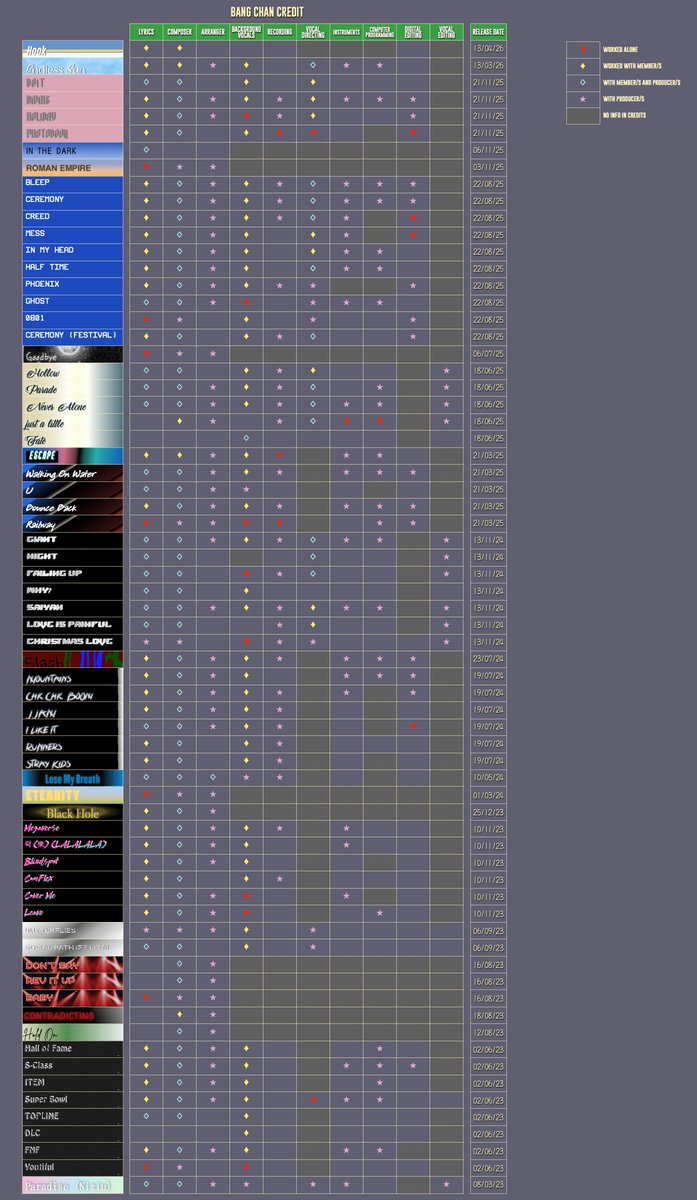The image size is (697, 1200).
Task: Open the Walking On Water song label
Action: (73, 472)
